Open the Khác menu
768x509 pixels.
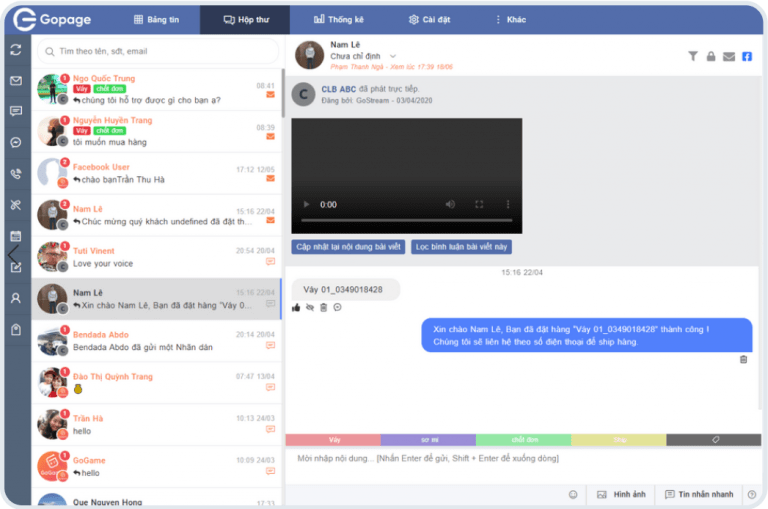[x=511, y=20]
